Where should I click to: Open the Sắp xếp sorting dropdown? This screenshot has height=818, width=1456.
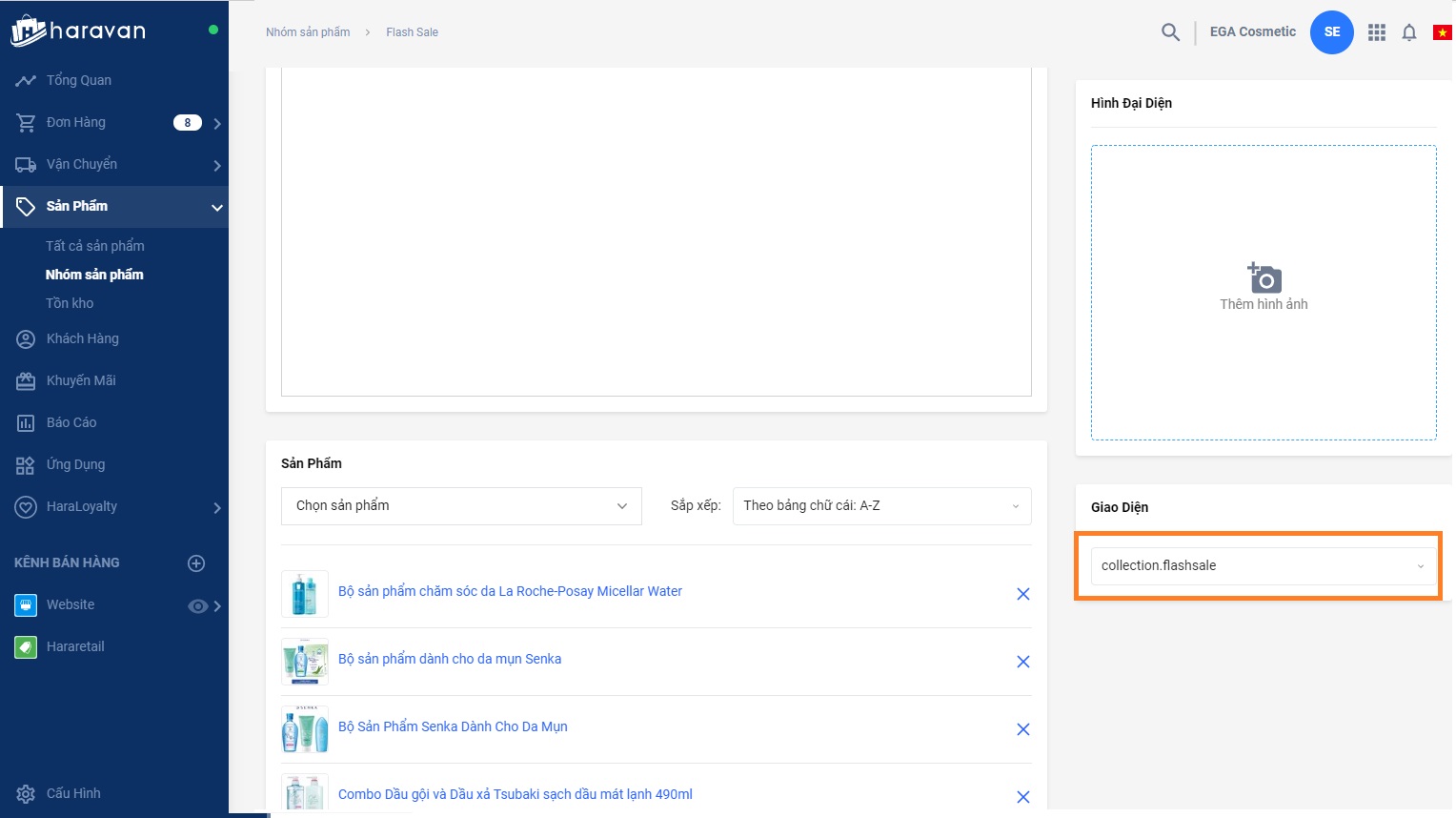(880, 506)
